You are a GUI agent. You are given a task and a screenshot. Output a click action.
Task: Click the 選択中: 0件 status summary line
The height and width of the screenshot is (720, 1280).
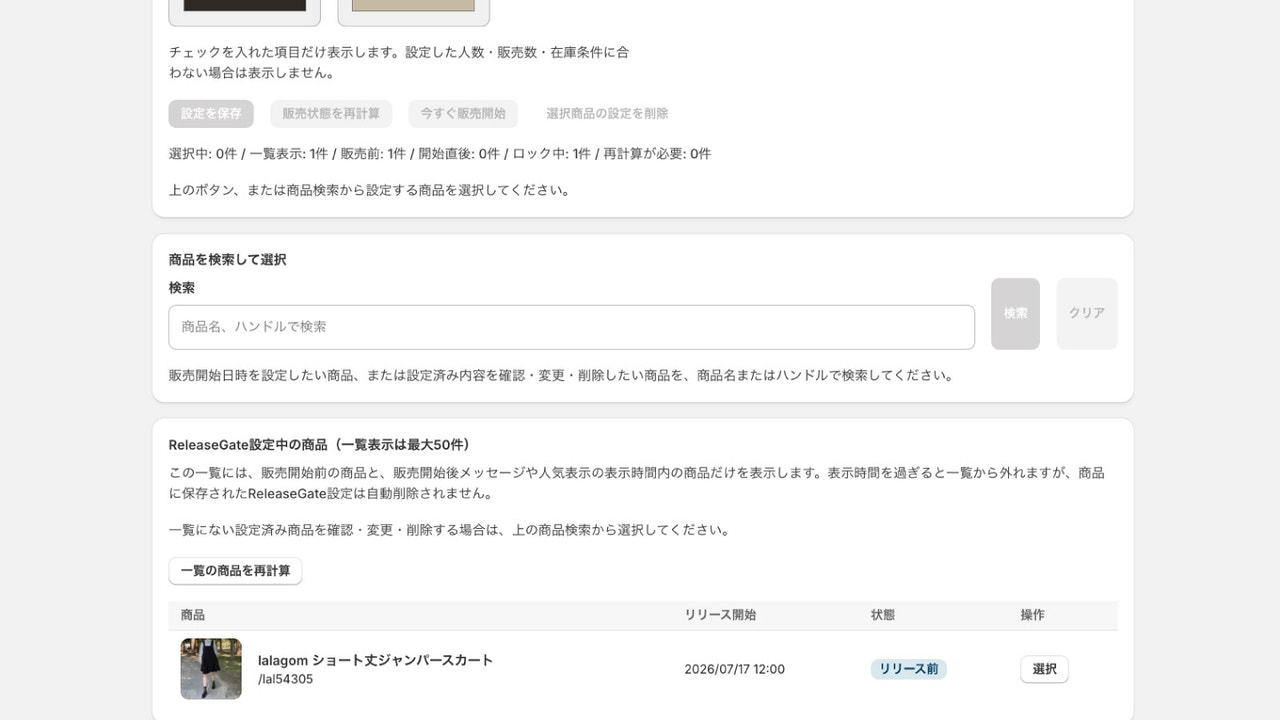click(440, 154)
